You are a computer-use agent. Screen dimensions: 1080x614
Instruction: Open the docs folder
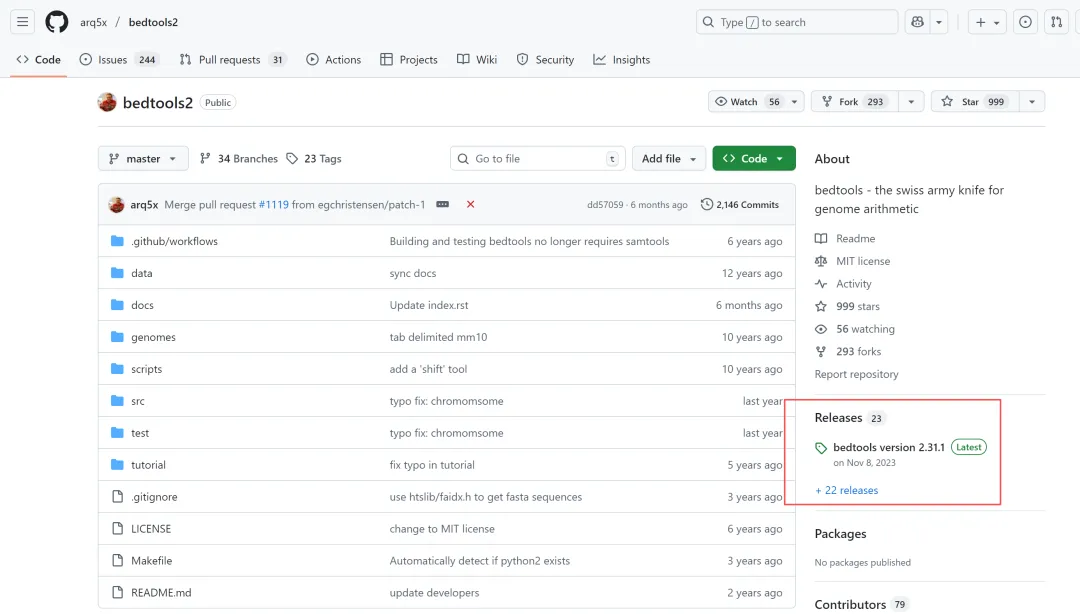click(x=143, y=305)
